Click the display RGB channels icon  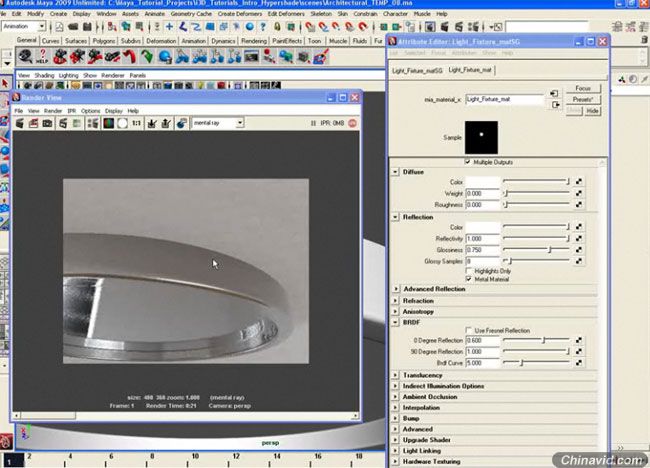point(107,123)
